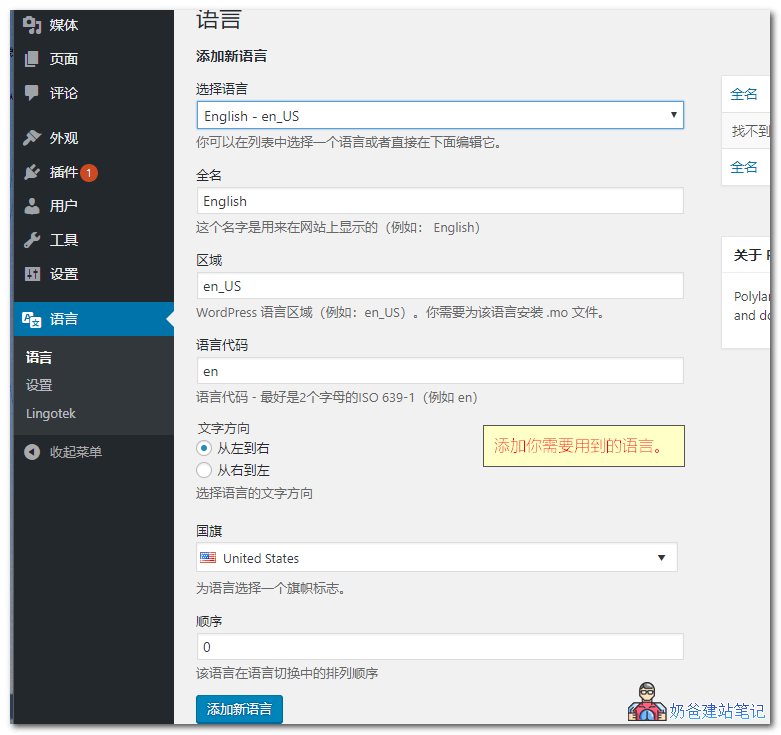Open the 设置 submenu under 语言
Image resolution: width=781 pixels, height=735 pixels.
pyautogui.click(x=39, y=385)
